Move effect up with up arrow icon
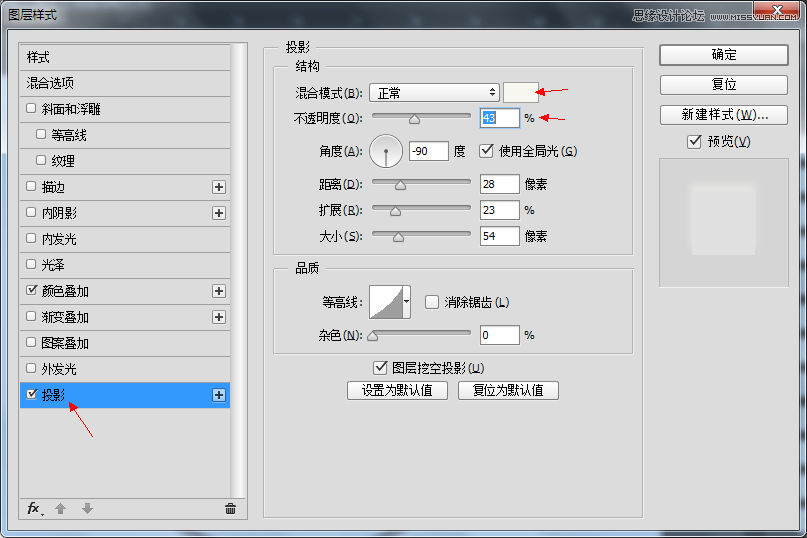Viewport: 807px width, 538px height. 61,509
